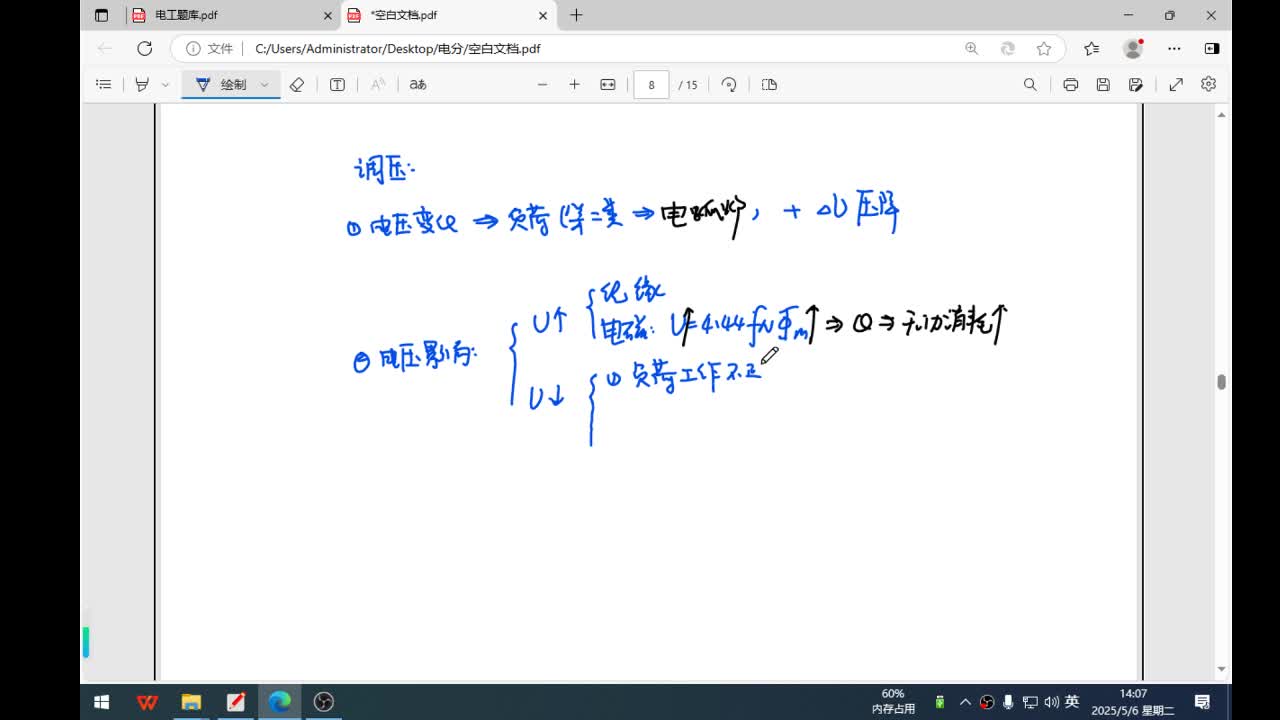Click the translate aあ button

point(418,84)
